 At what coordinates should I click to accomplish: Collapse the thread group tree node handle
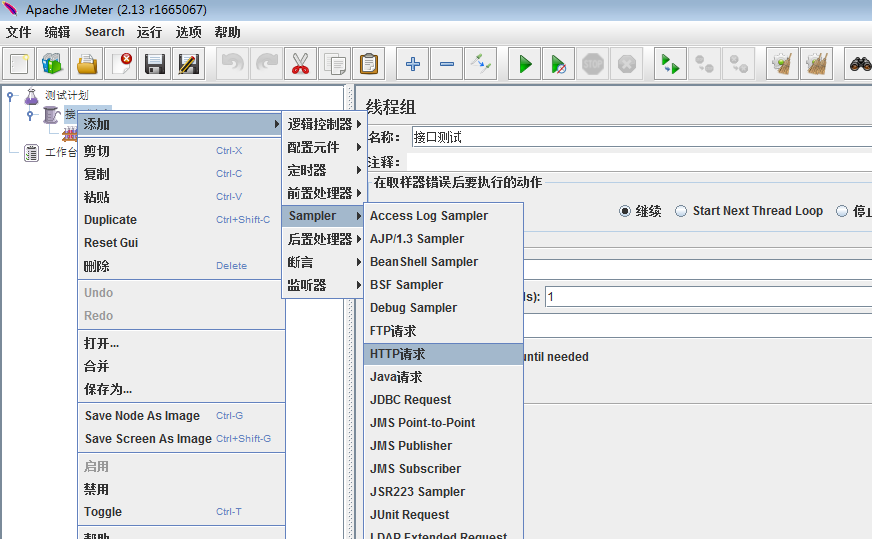(x=31, y=115)
